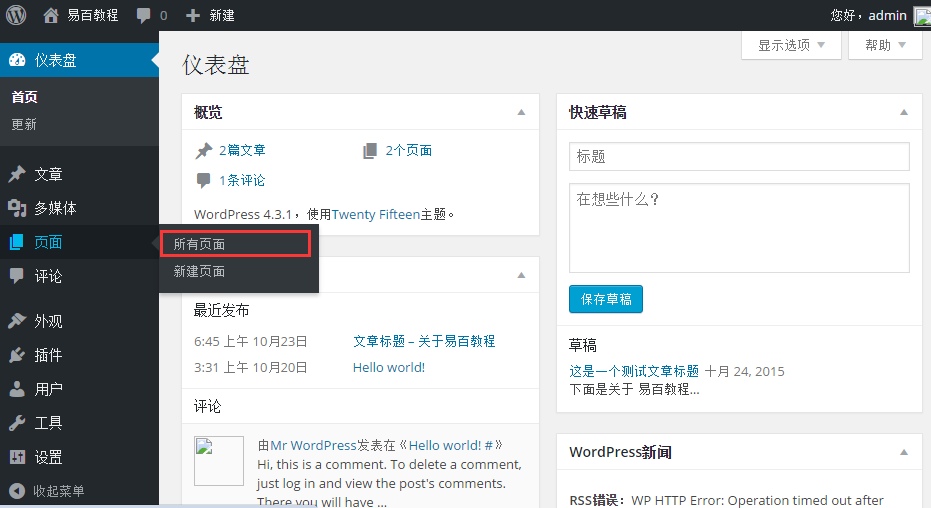931x508 pixels.
Task: Click the 易百教程 site name
Action: 93,15
